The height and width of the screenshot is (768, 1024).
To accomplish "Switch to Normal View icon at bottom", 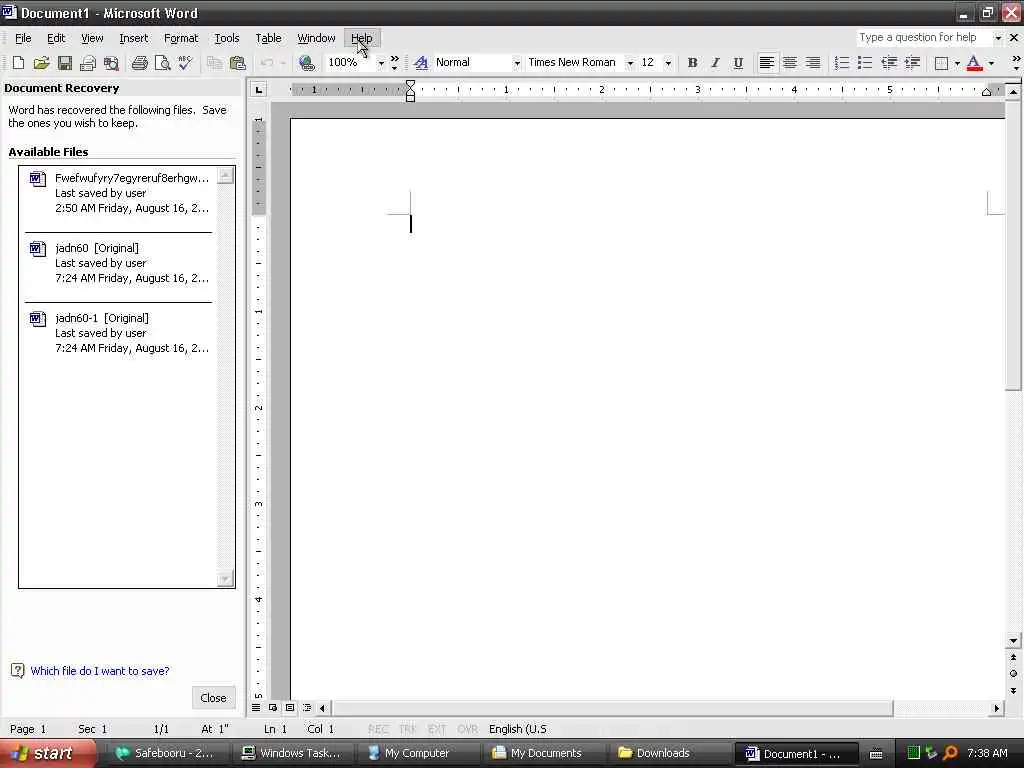I will [256, 708].
